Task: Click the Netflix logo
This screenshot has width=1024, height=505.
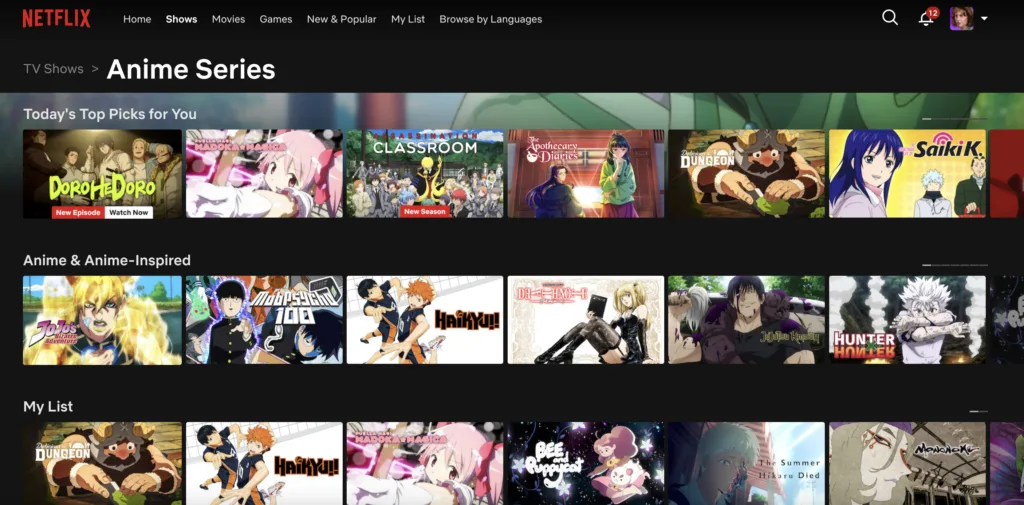Action: pyautogui.click(x=56, y=18)
